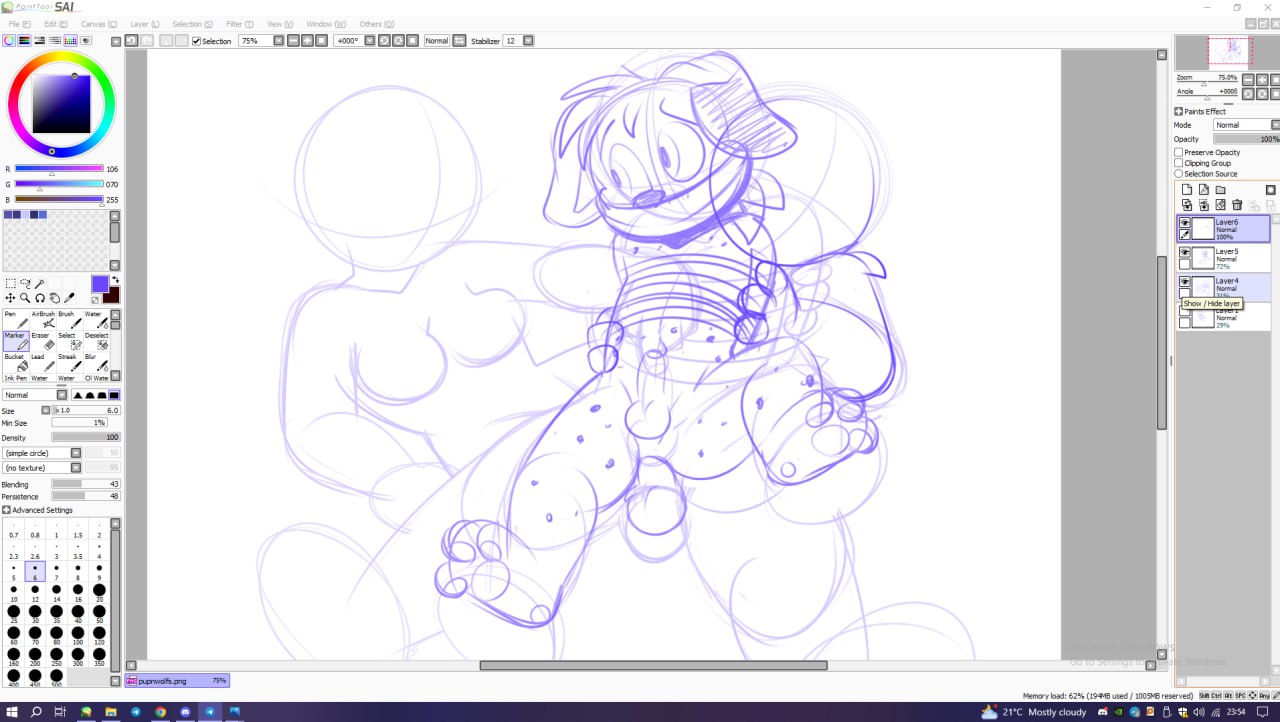The image size is (1280, 722).
Task: Open the brush shape (simple circle) dropdown
Action: coord(76,453)
